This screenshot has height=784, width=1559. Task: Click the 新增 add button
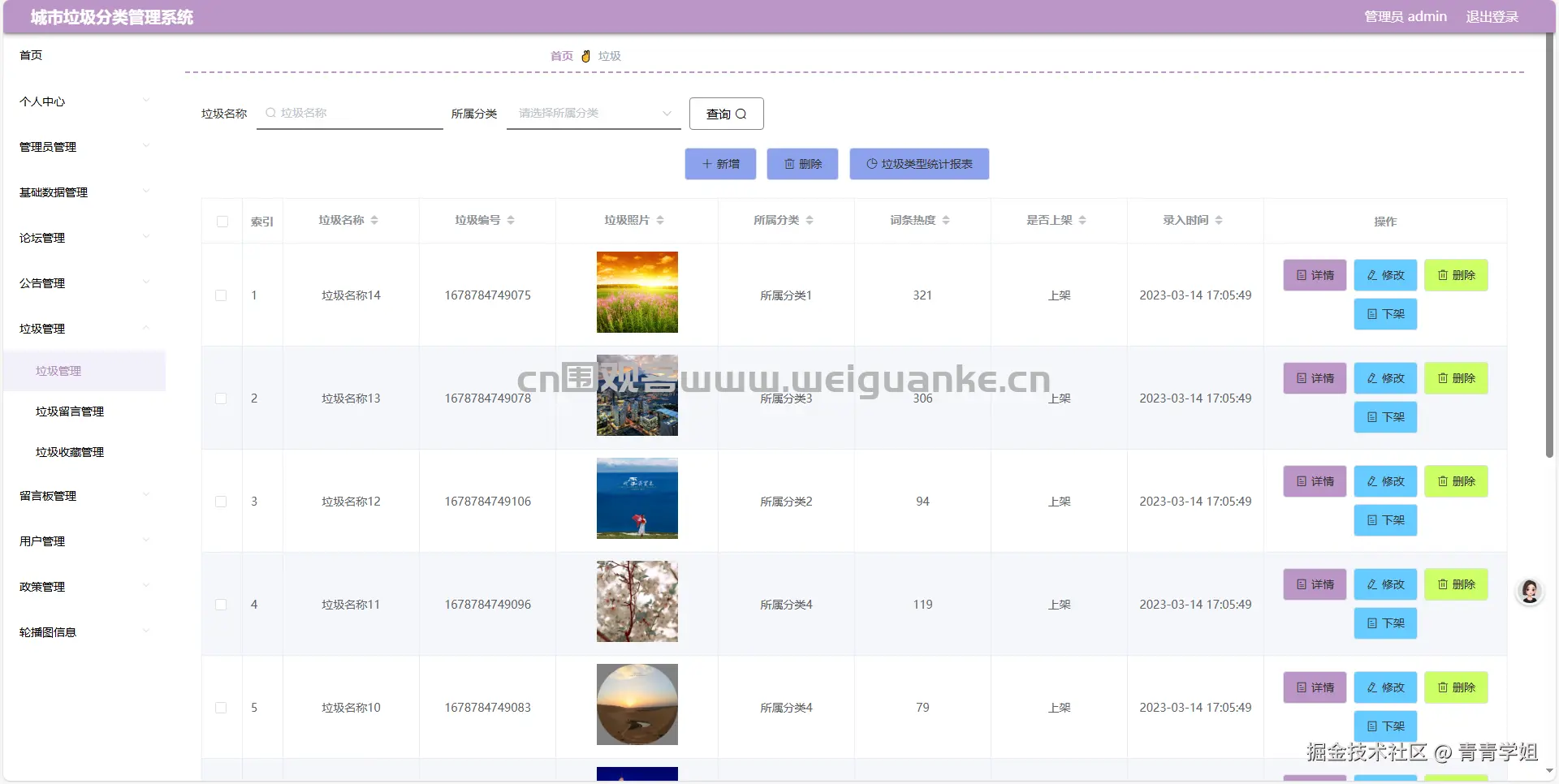[720, 164]
